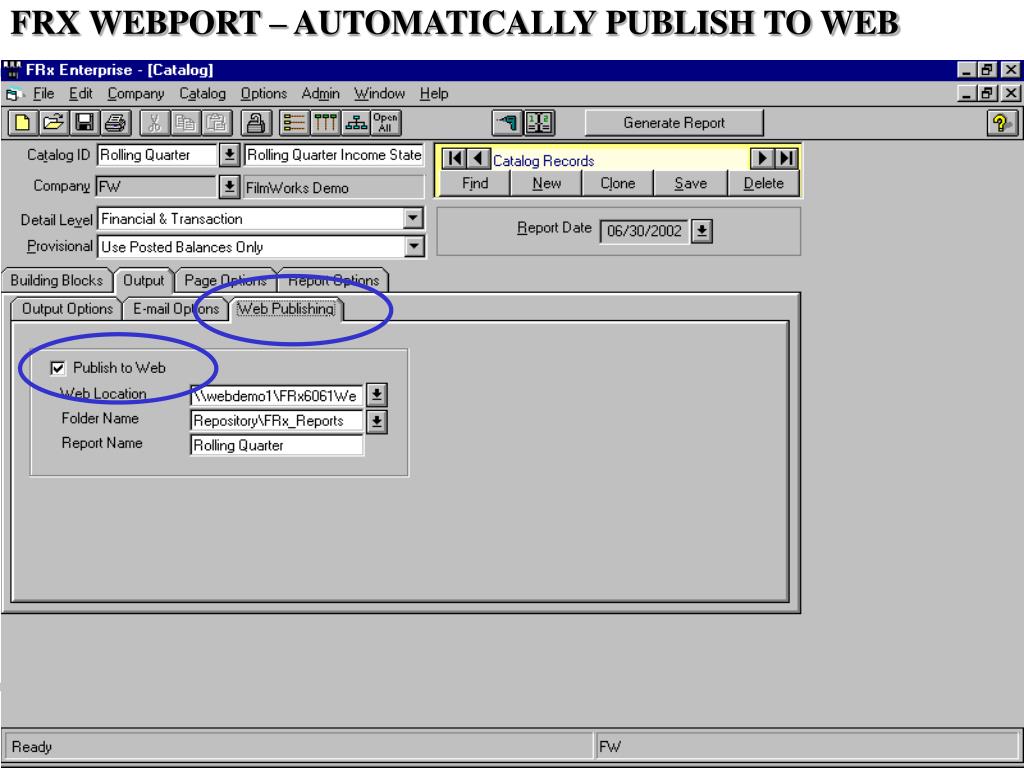Open the File menu
The height and width of the screenshot is (768, 1024).
43,94
